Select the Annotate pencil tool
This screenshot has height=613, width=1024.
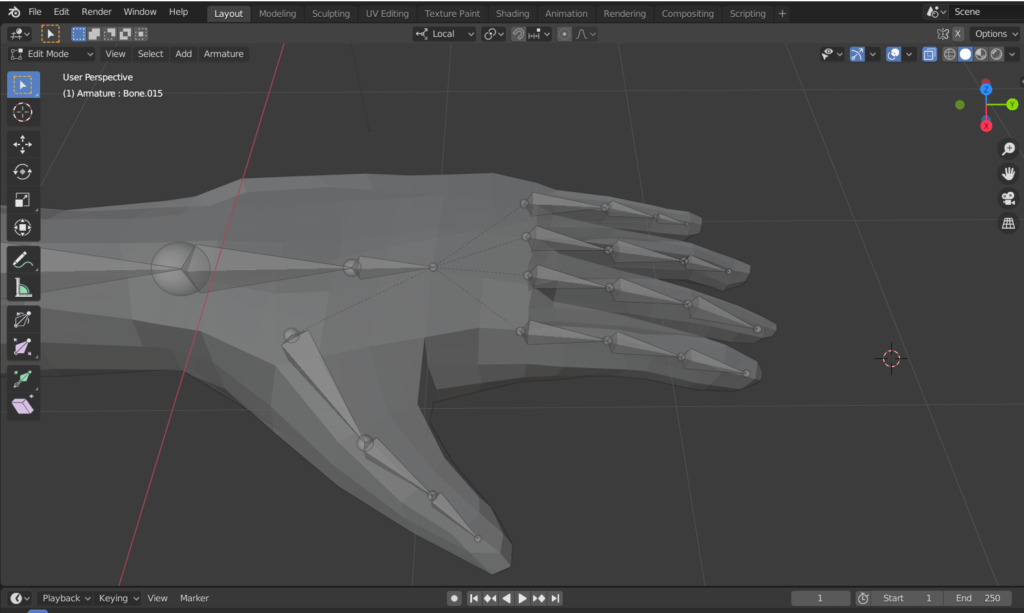point(23,260)
